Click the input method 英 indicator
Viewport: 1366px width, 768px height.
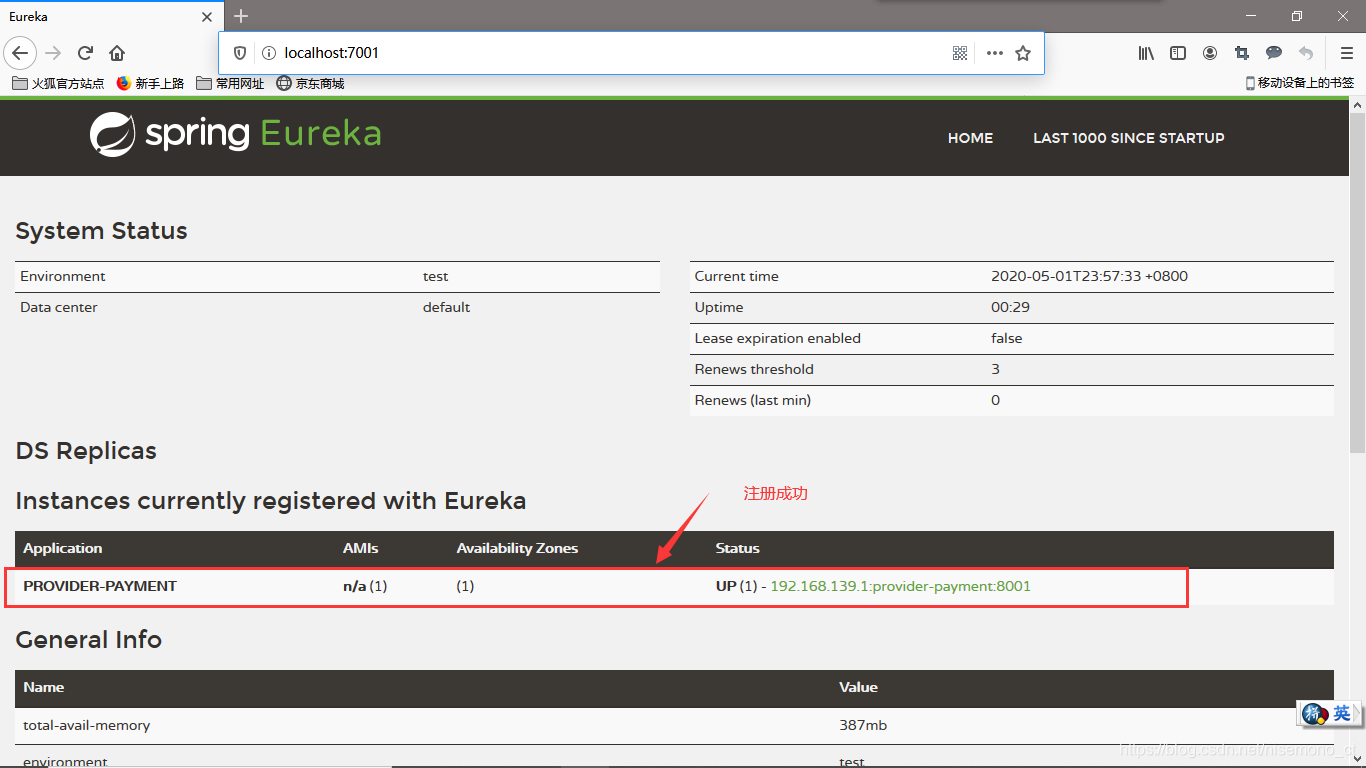1341,713
